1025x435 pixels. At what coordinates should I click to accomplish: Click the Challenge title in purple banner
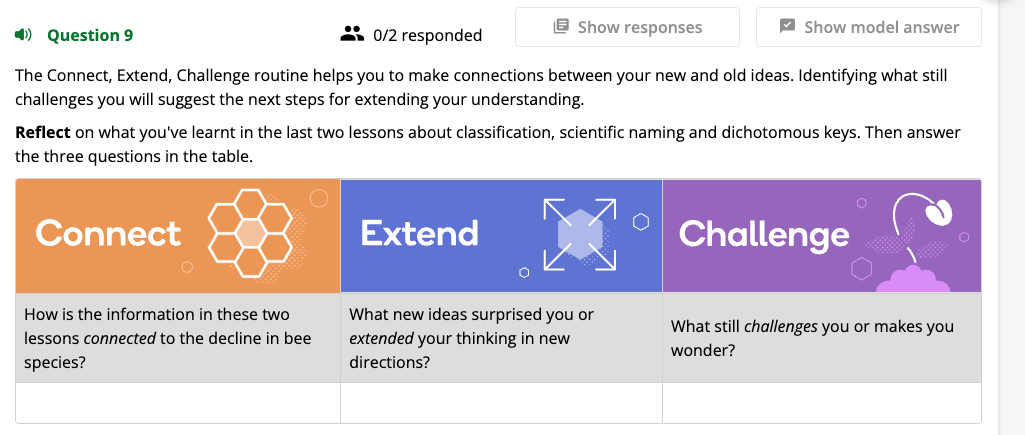tap(764, 234)
